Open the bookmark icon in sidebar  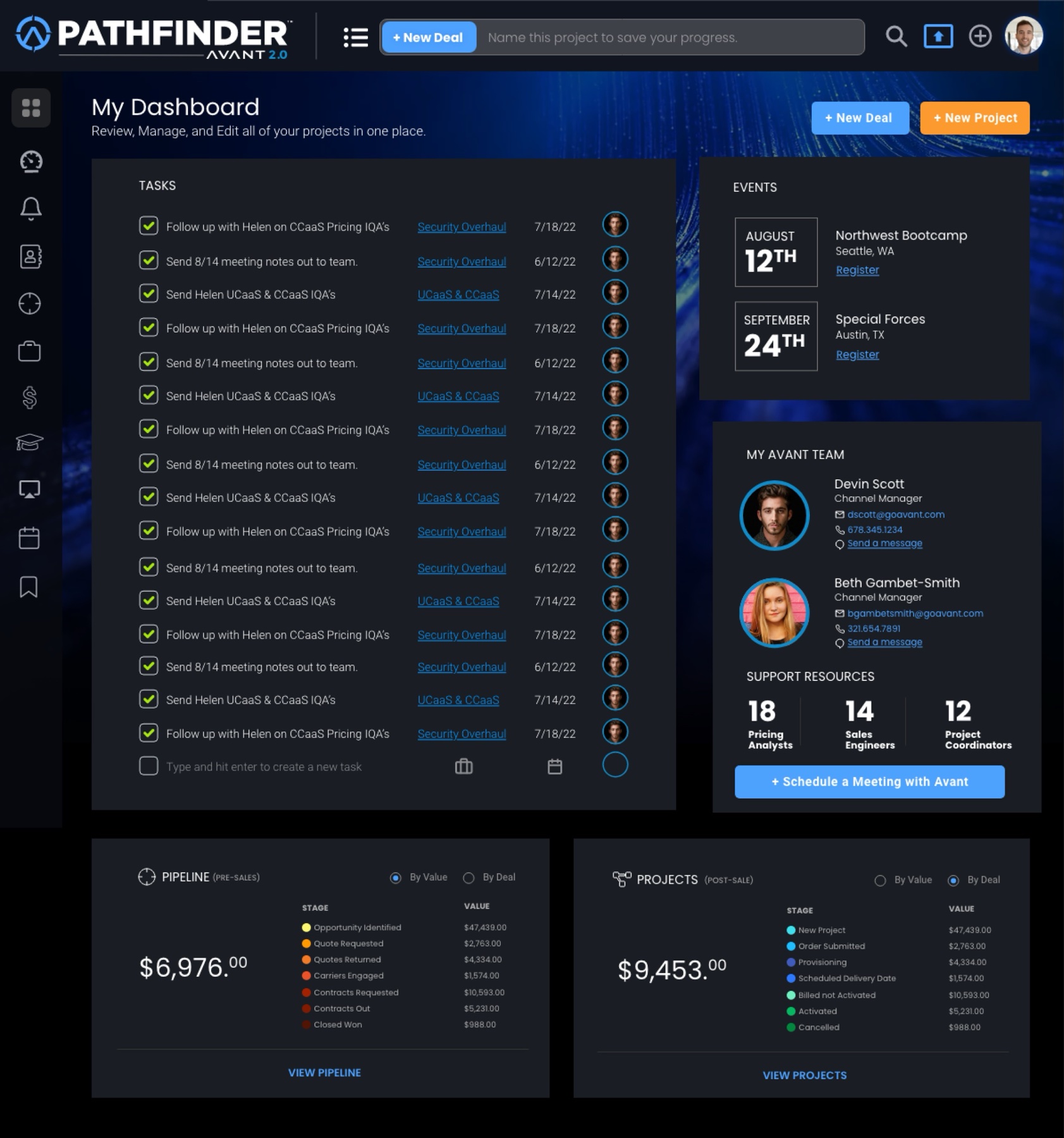click(28, 587)
